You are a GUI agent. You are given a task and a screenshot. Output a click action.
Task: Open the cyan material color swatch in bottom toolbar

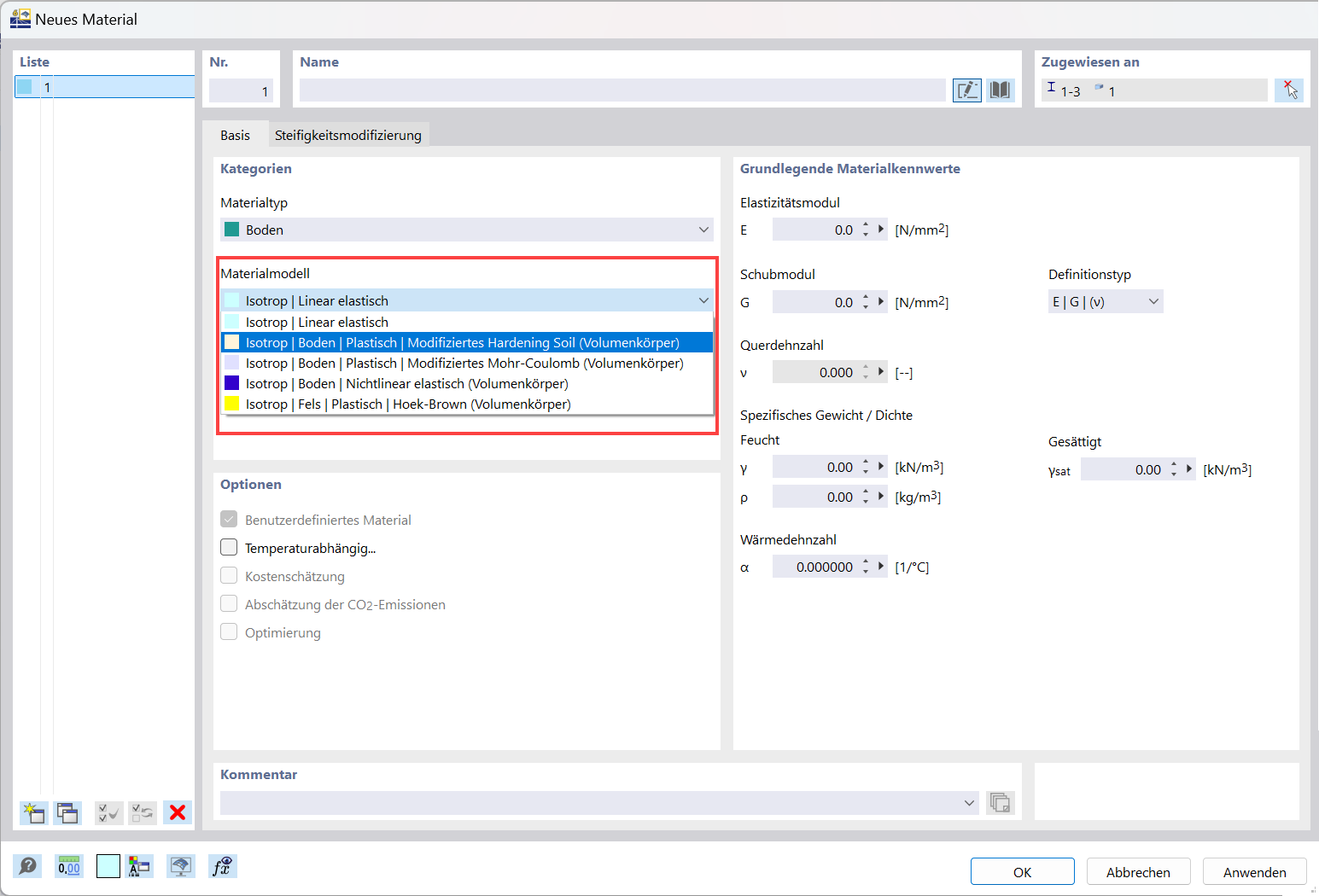pos(108,866)
